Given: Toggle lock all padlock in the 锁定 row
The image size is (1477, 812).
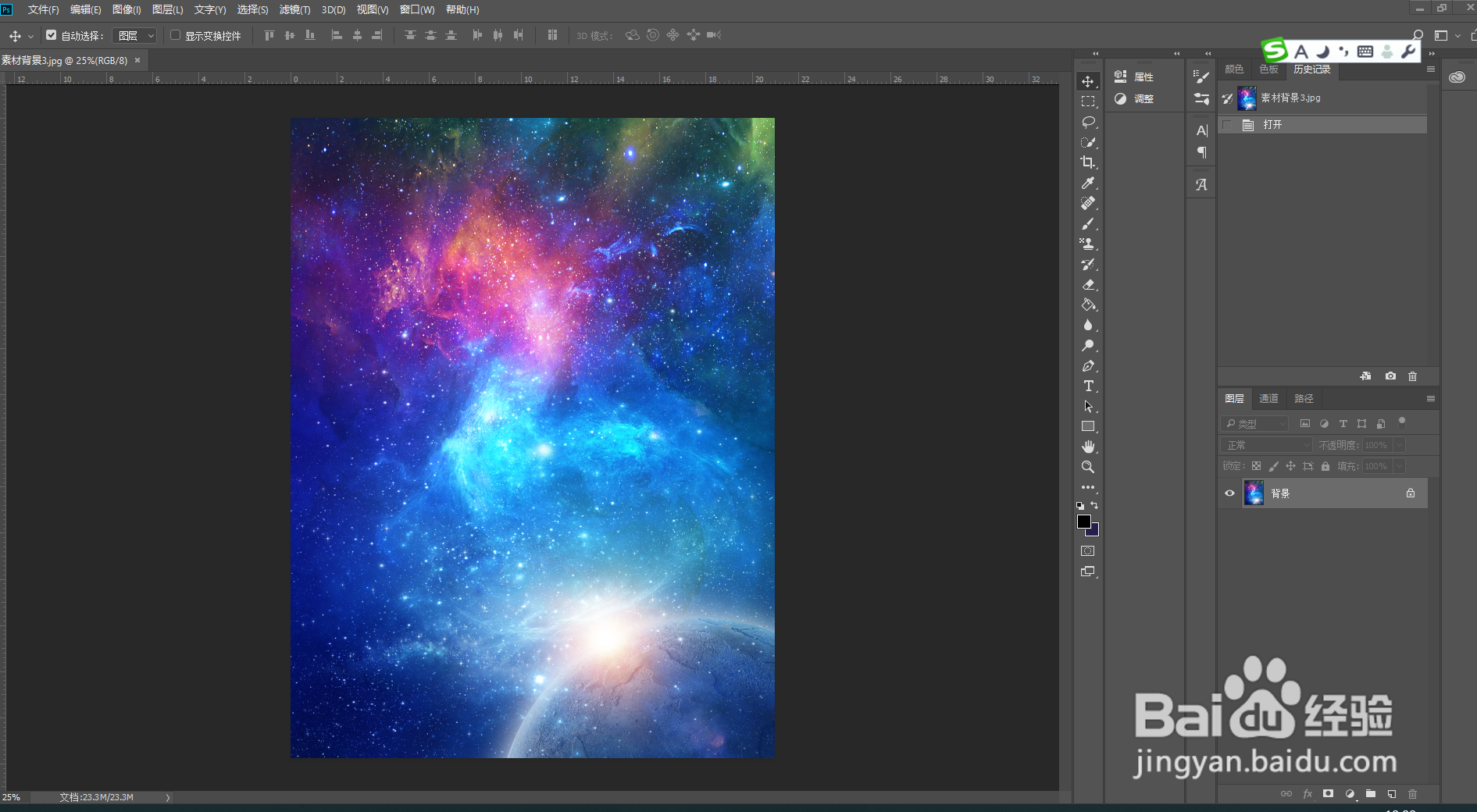Looking at the screenshot, I should [1325, 466].
